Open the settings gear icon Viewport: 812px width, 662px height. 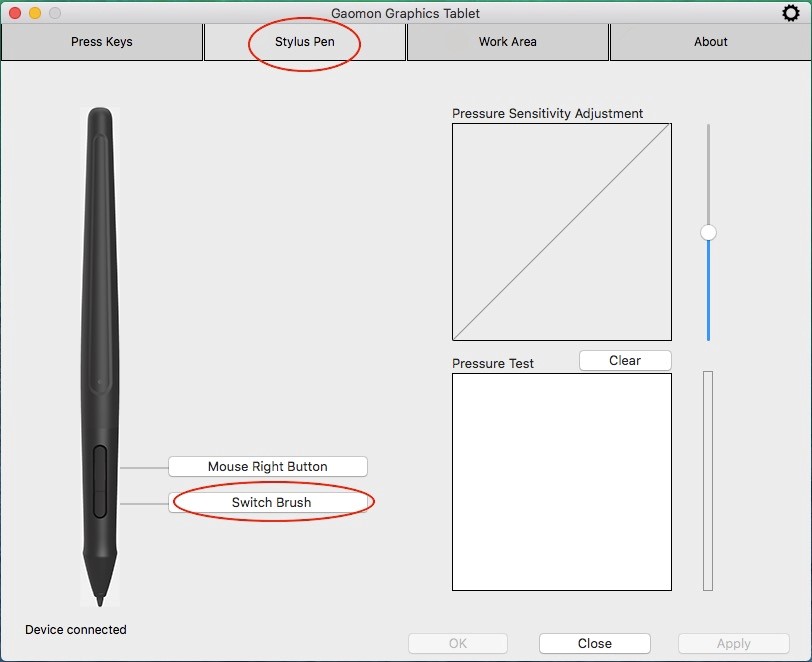coord(790,13)
